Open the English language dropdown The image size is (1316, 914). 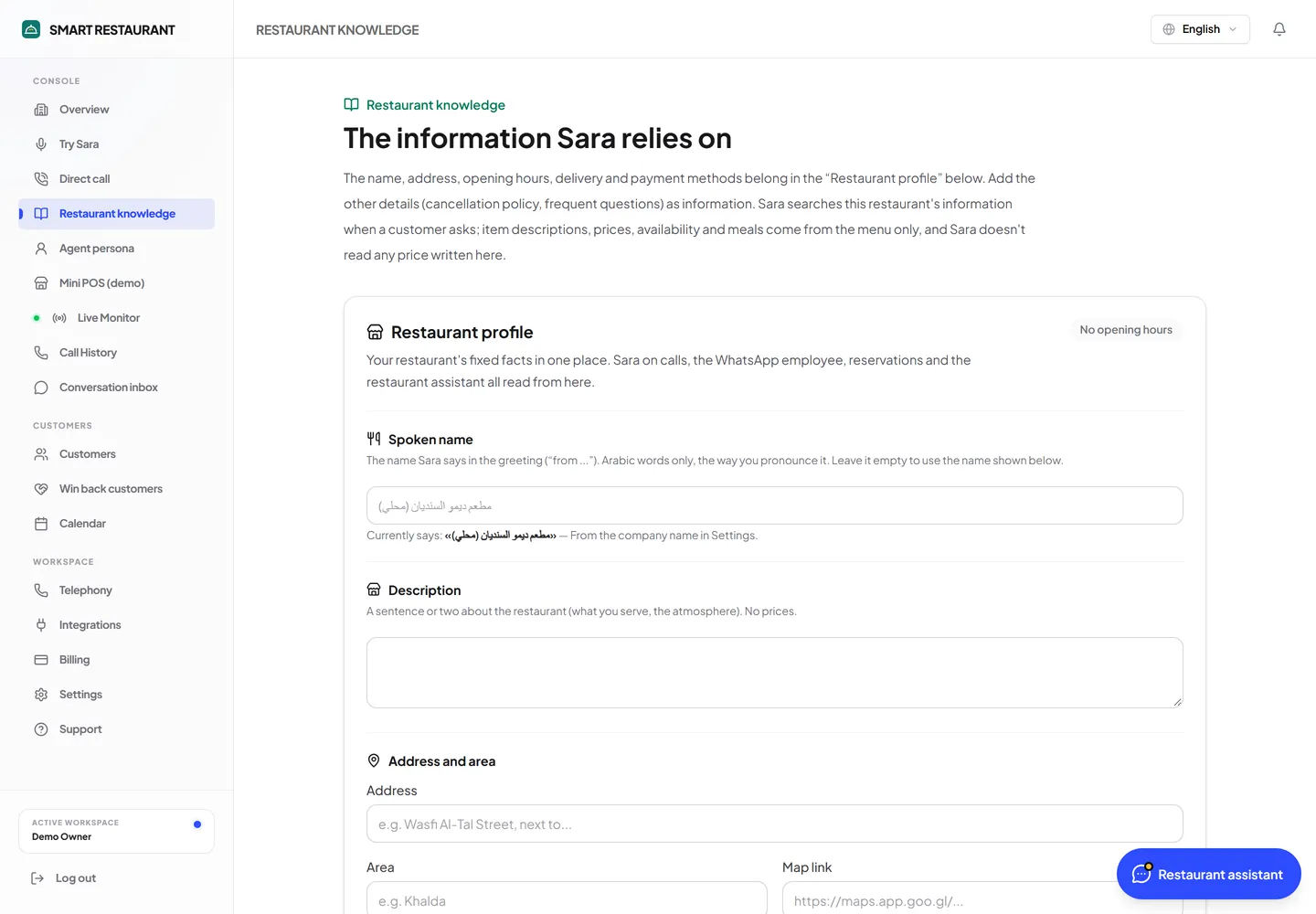1200,29
